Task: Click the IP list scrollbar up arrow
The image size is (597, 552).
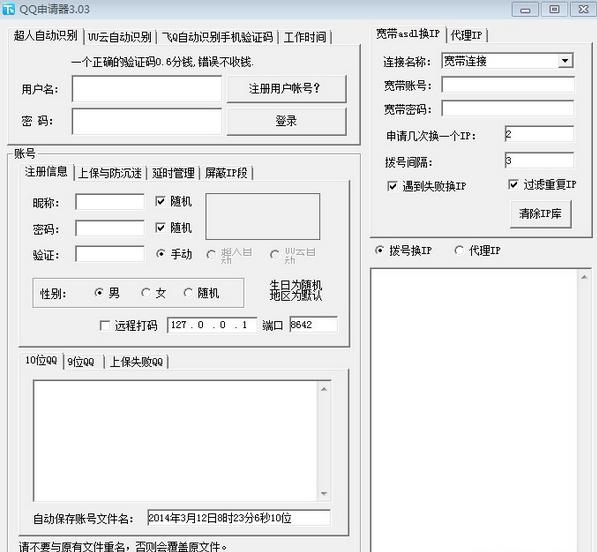Action: point(584,277)
